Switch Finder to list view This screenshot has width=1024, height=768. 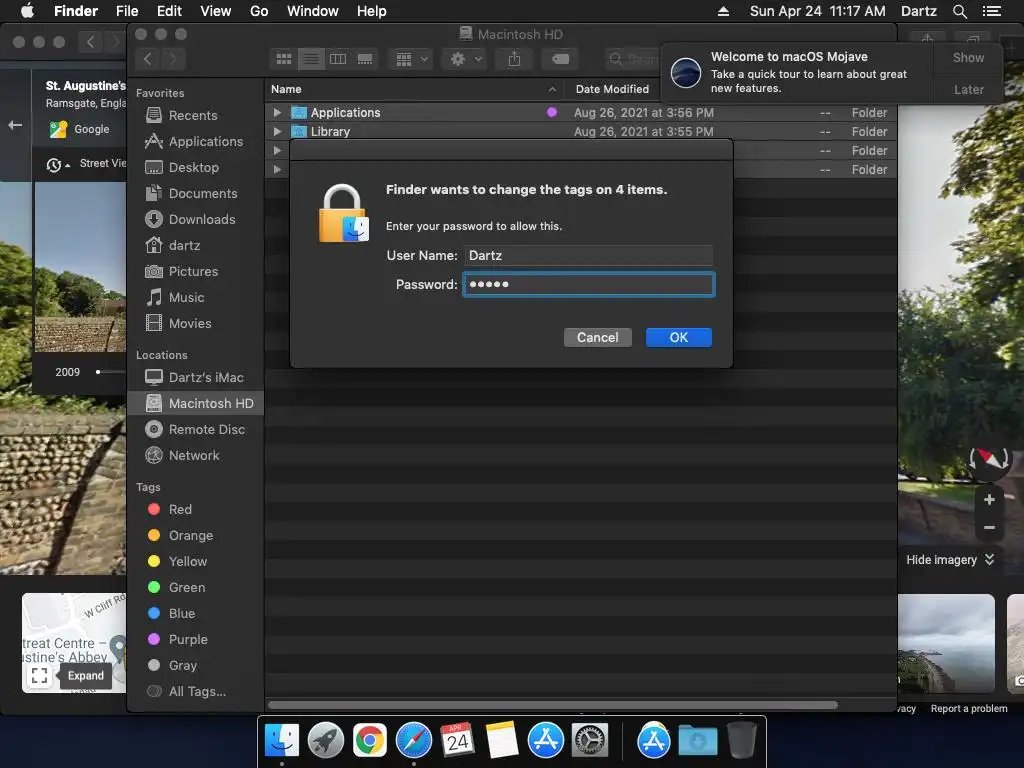pos(311,59)
